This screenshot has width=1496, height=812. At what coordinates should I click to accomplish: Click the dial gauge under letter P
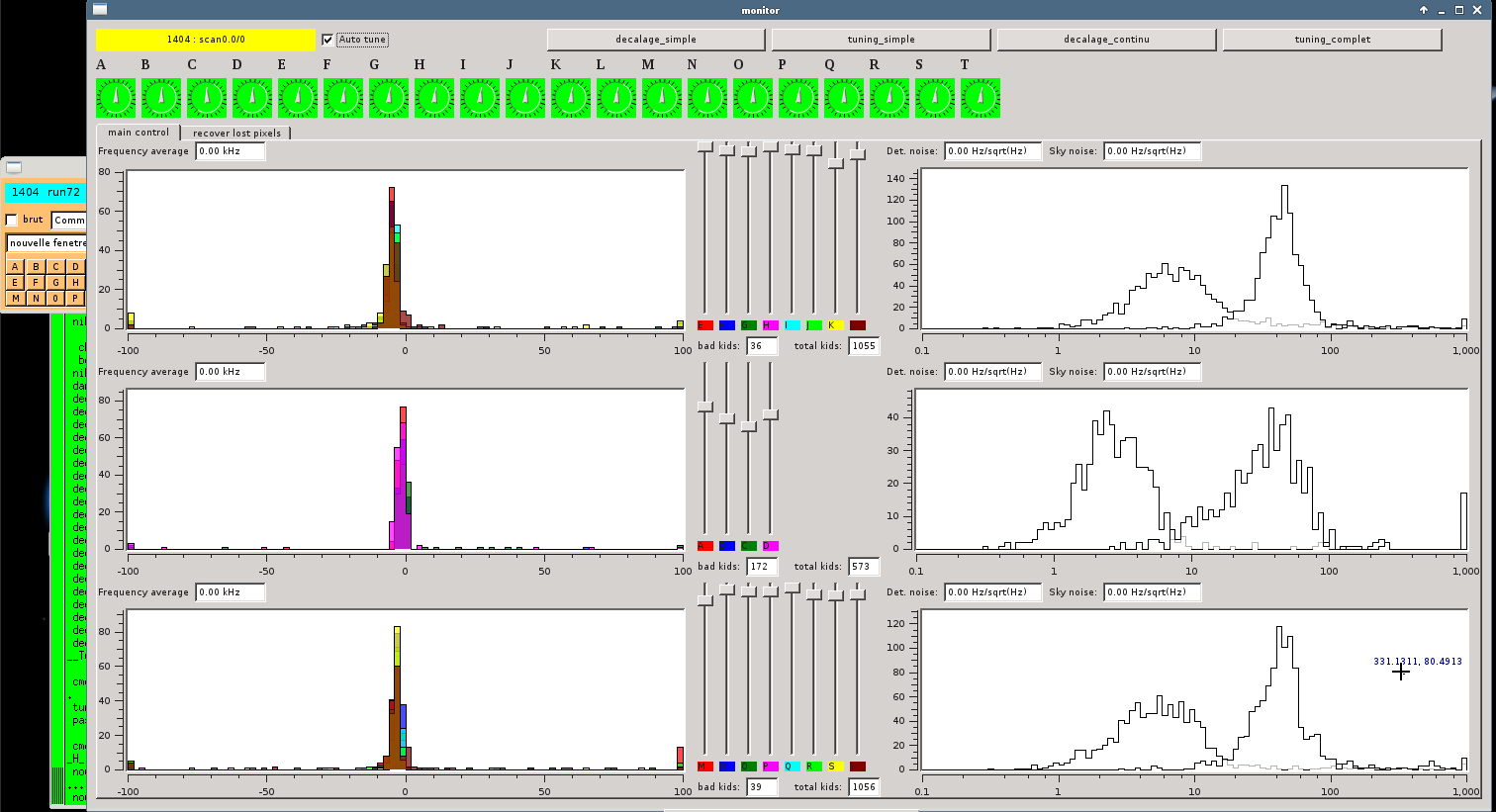click(798, 98)
